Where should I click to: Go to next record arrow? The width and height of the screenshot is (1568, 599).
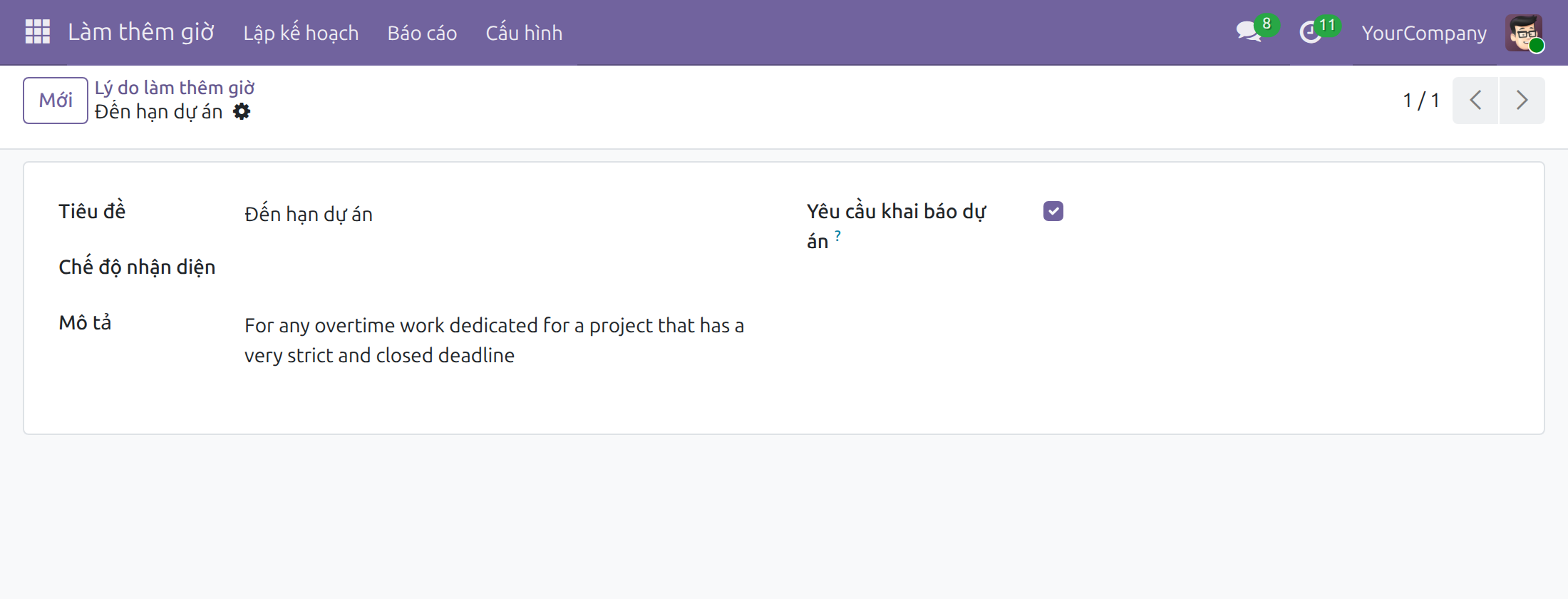click(1522, 101)
